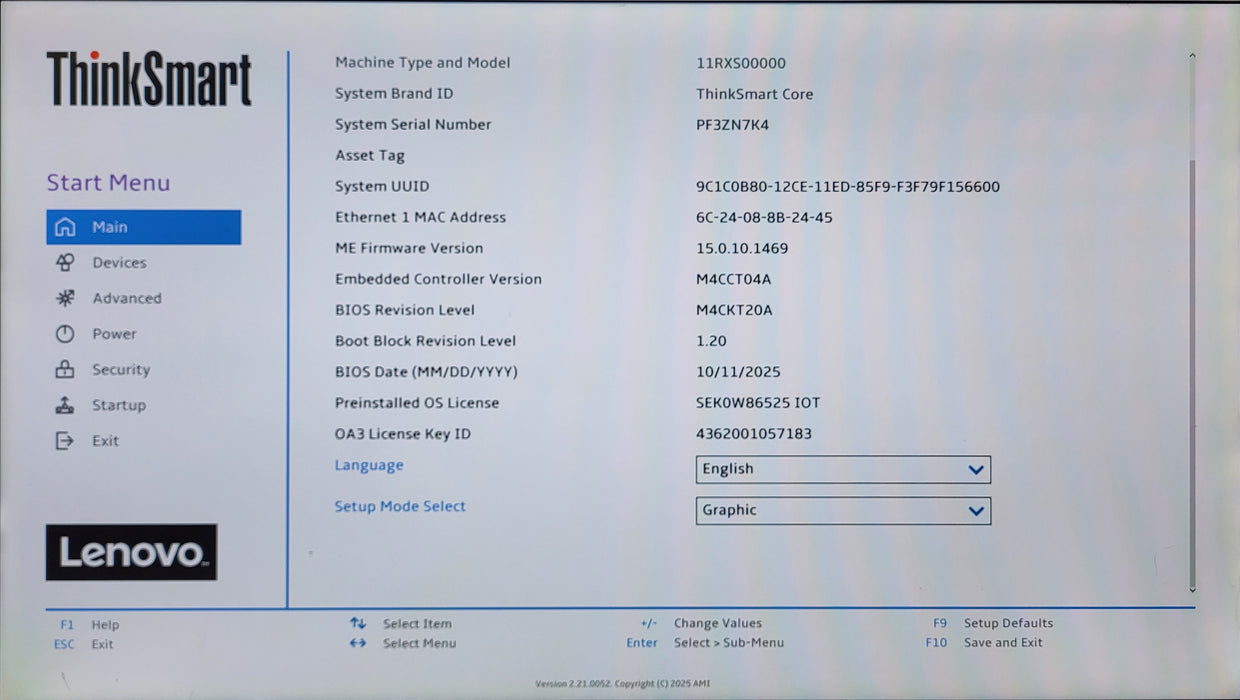This screenshot has height=700, width=1240.
Task: Click OS license SEK0W86525 IOT
Action: (x=758, y=403)
